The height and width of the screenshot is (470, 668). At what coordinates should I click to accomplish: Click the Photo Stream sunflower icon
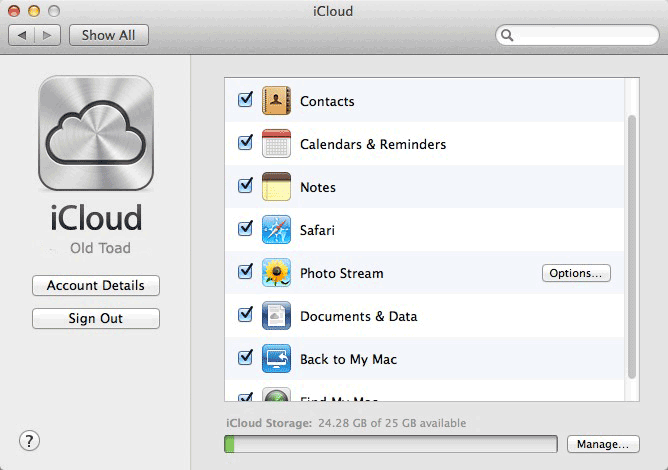point(276,273)
